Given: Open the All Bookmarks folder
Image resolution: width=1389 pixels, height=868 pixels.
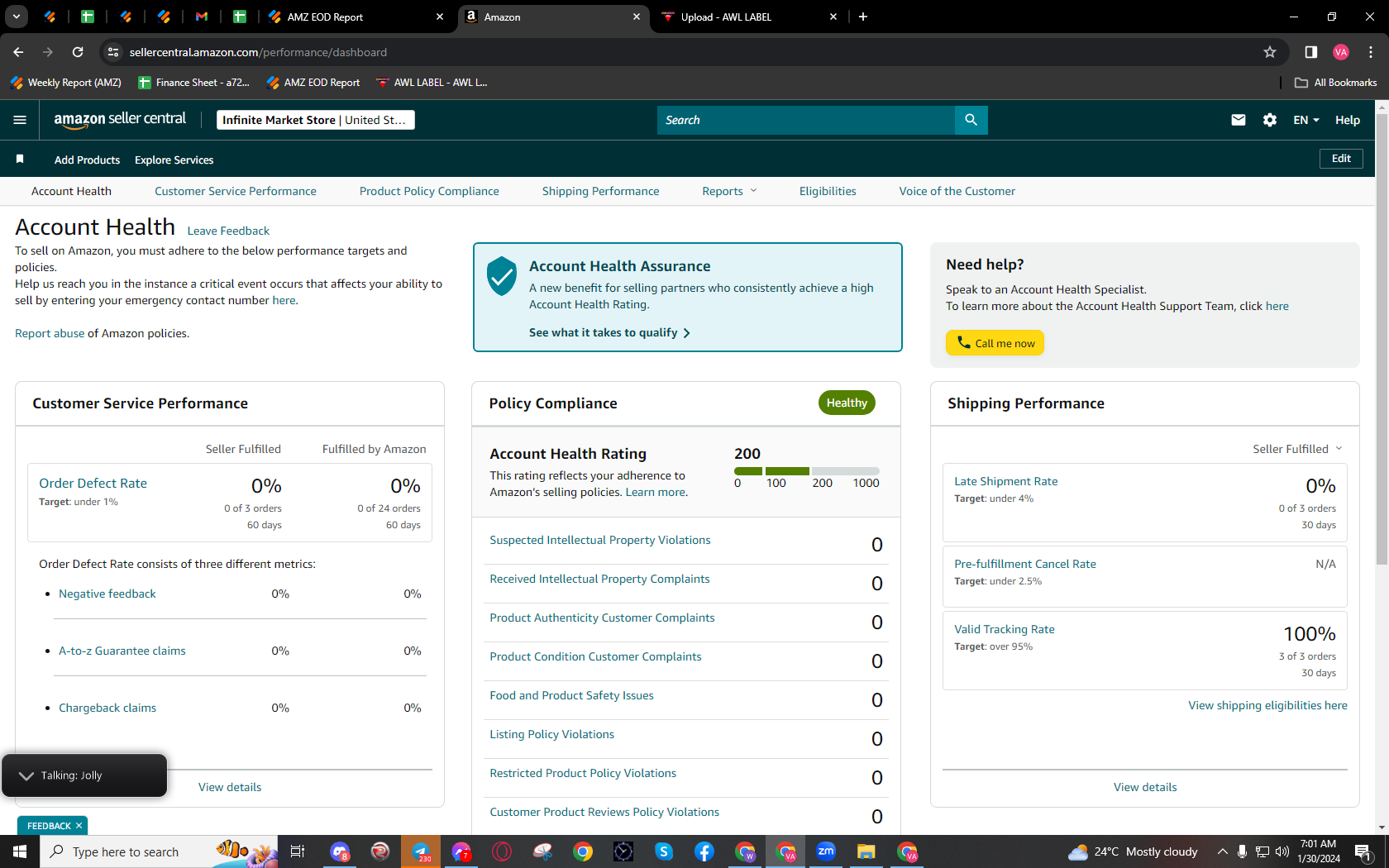Looking at the screenshot, I should (x=1335, y=83).
